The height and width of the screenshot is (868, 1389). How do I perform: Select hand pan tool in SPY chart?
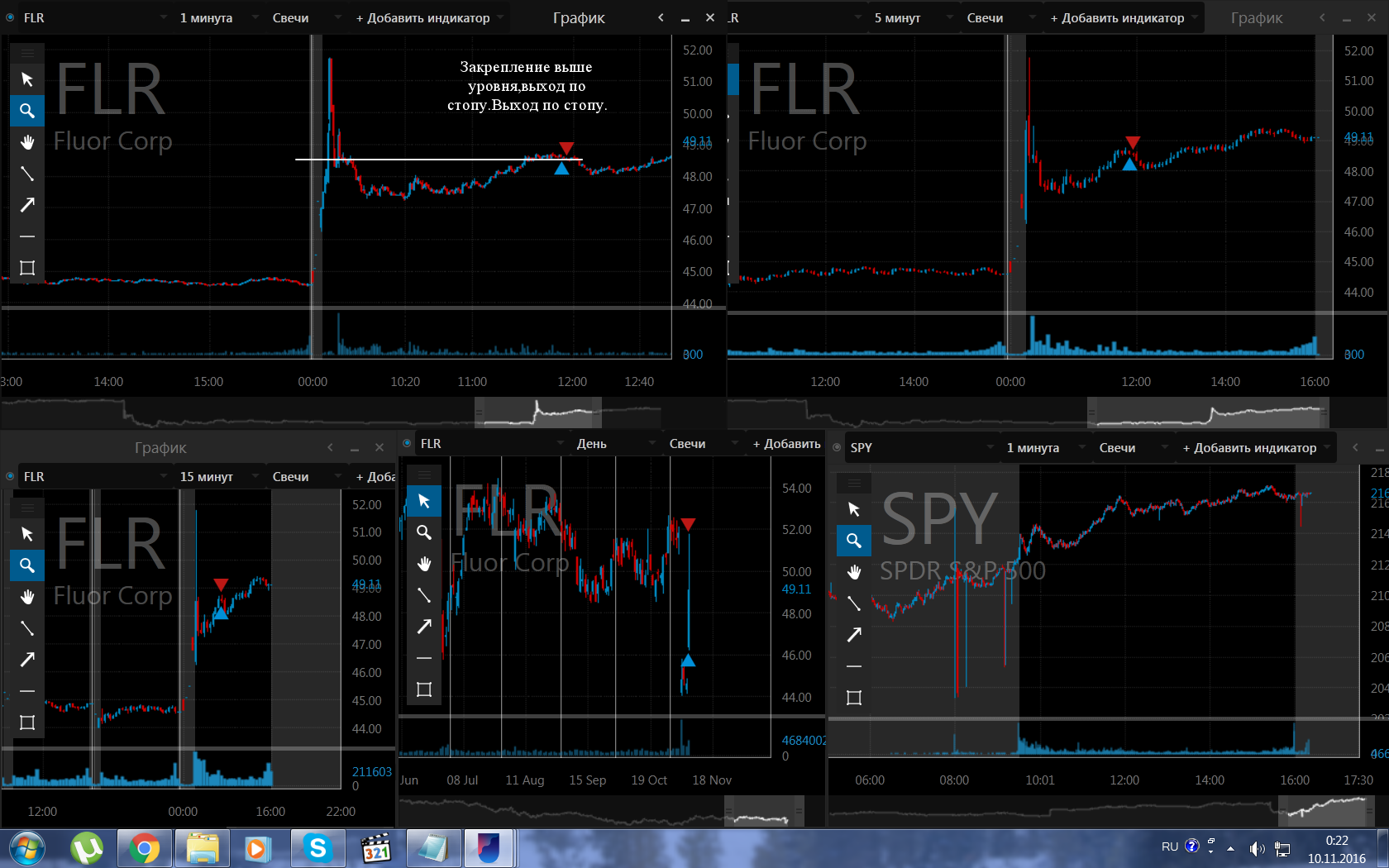(x=854, y=572)
